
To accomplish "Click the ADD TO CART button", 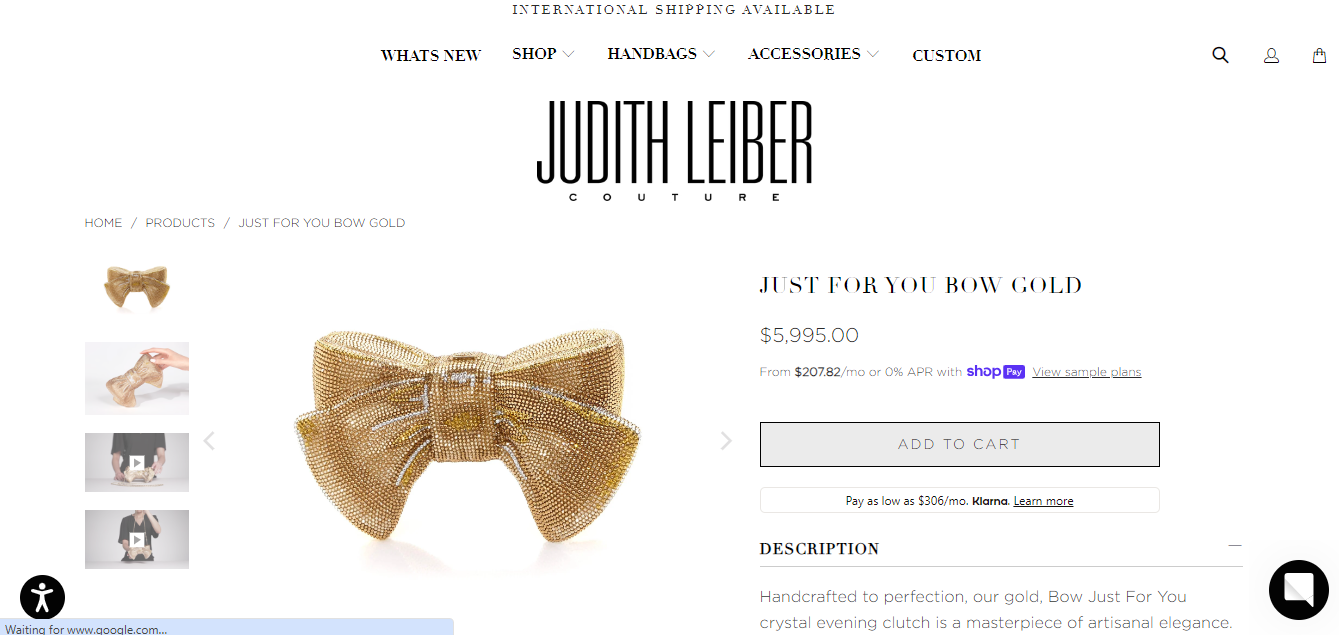I will tap(960, 444).
